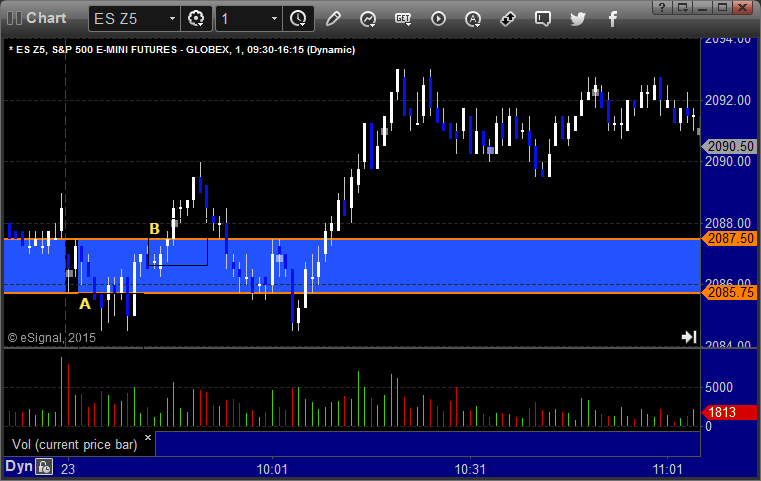Click the help question mark button
Image resolution: width=761 pixels, height=481 pixels.
(662, 7)
